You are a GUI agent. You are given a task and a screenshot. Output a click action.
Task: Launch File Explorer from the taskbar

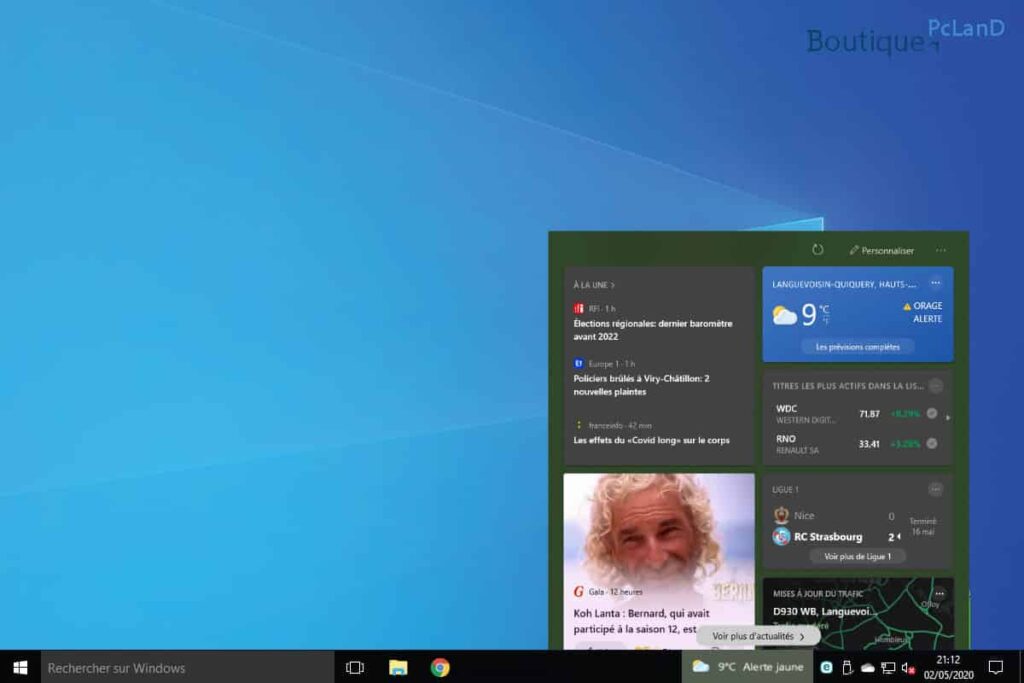(x=398, y=667)
